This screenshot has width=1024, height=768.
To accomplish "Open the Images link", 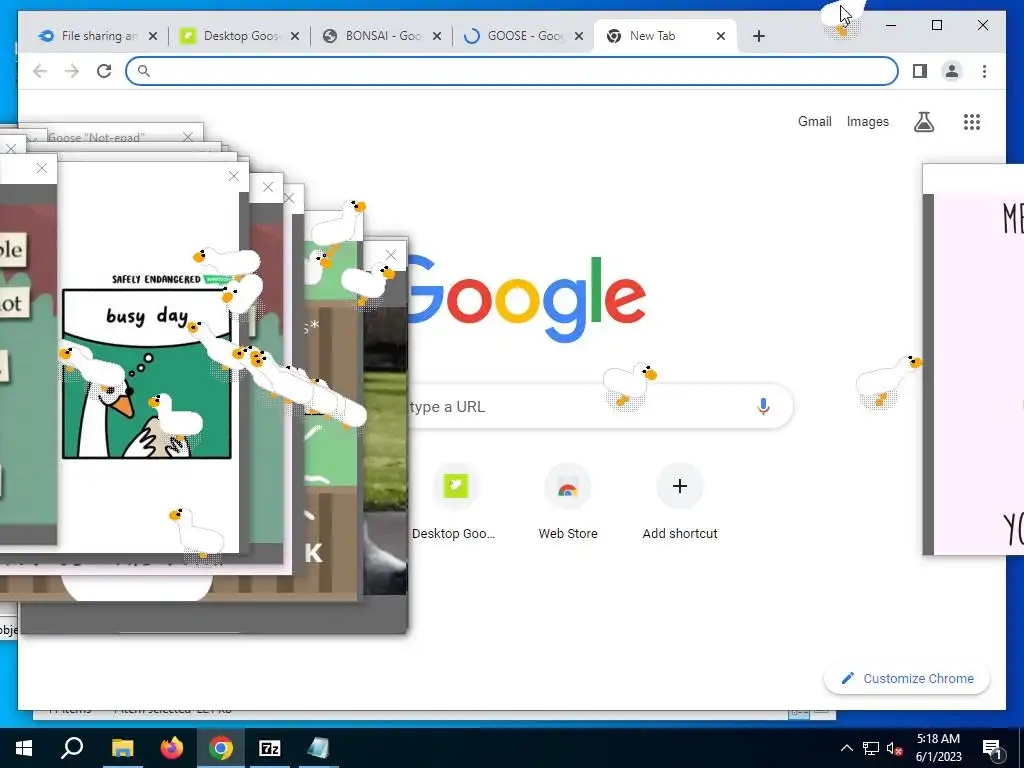I will point(867,121).
